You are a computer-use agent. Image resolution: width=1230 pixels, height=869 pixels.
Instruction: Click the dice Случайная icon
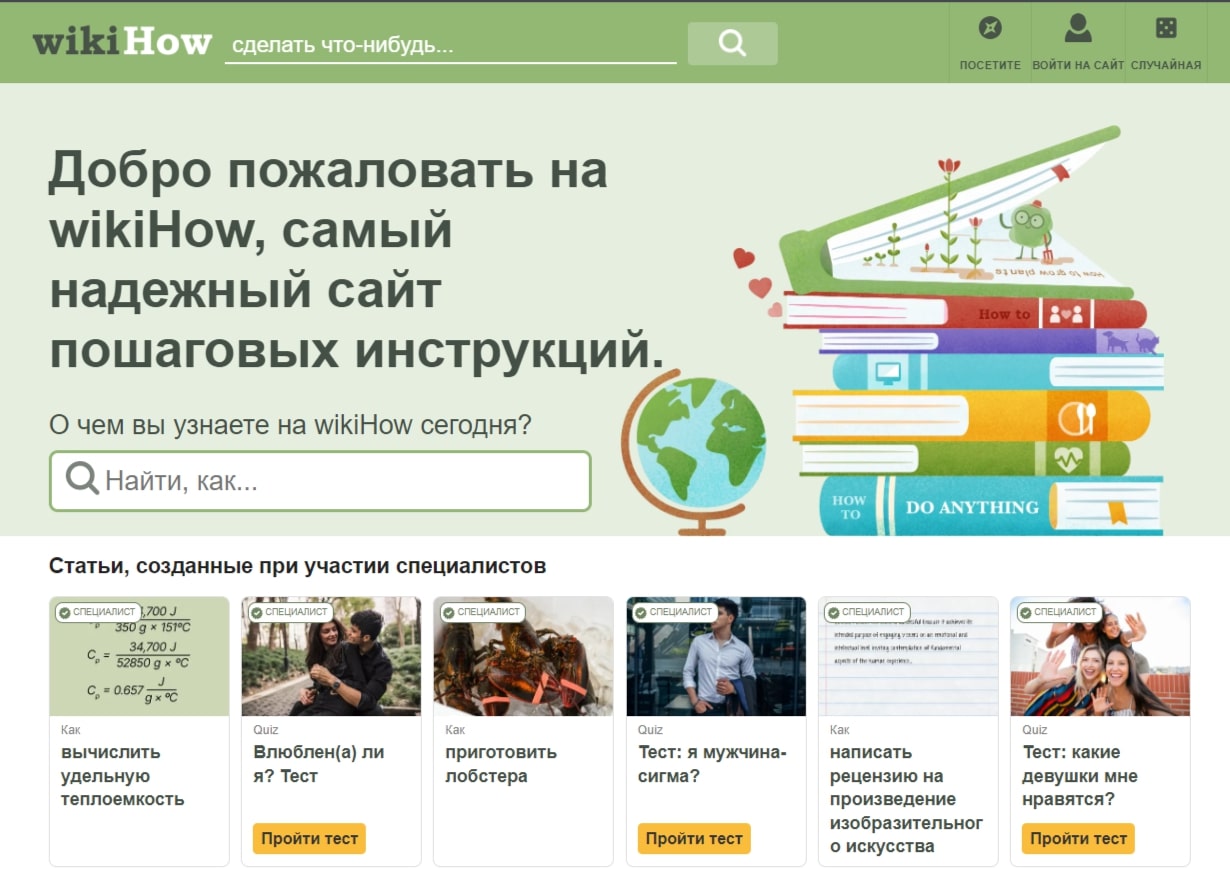(1166, 28)
